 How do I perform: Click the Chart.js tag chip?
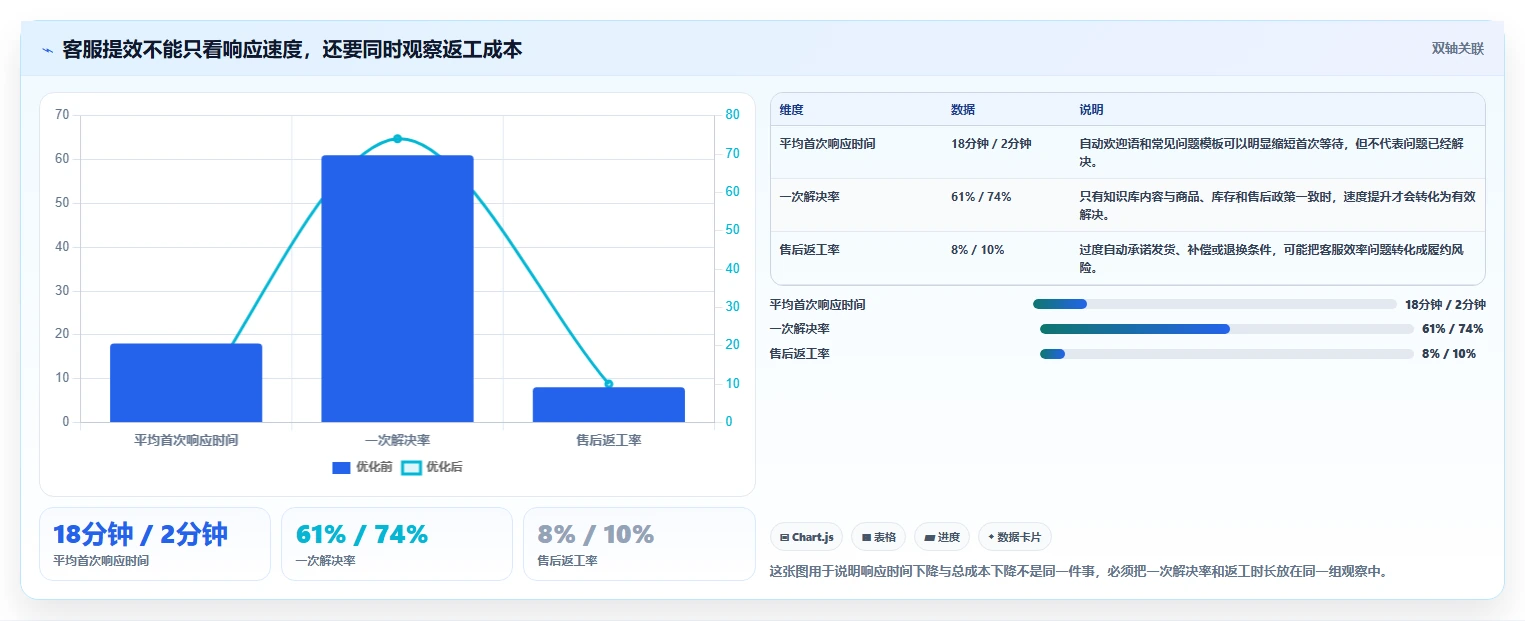(x=807, y=537)
